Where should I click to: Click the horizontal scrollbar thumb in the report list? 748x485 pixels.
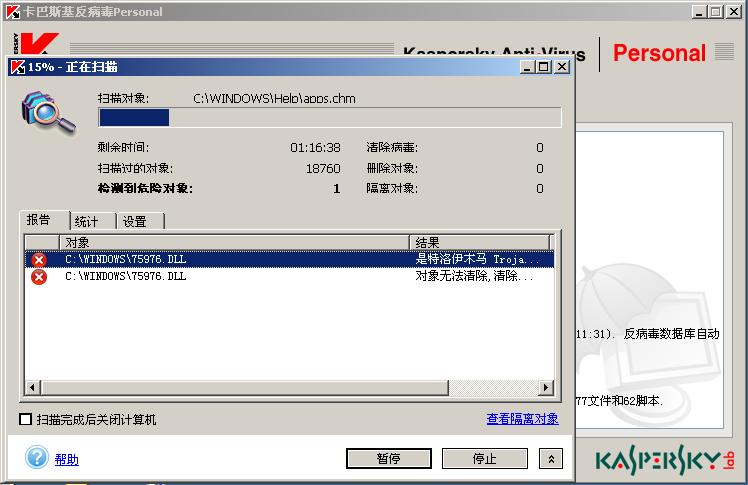[245, 387]
